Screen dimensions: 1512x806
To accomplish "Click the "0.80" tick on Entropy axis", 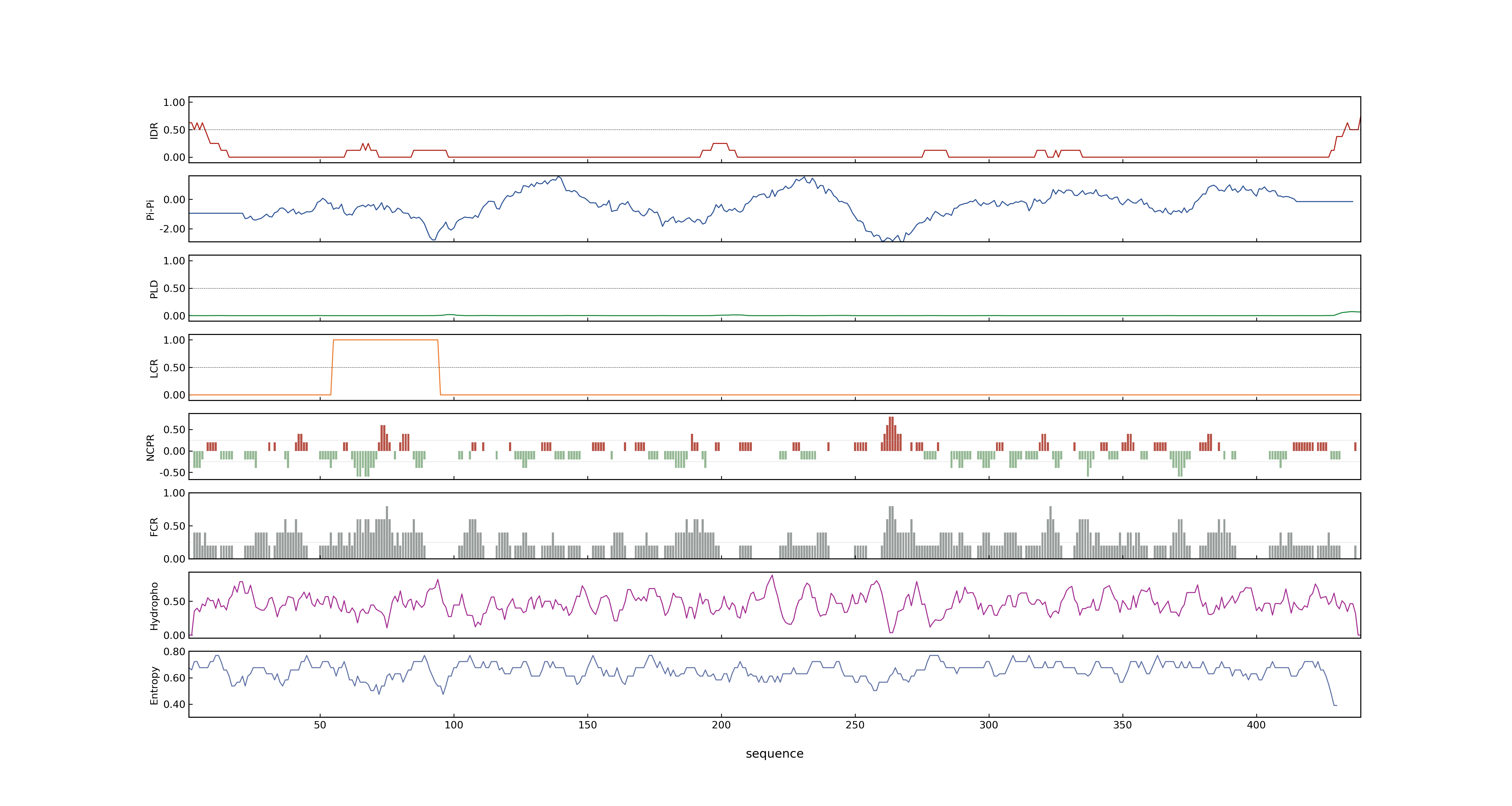I will coord(174,652).
